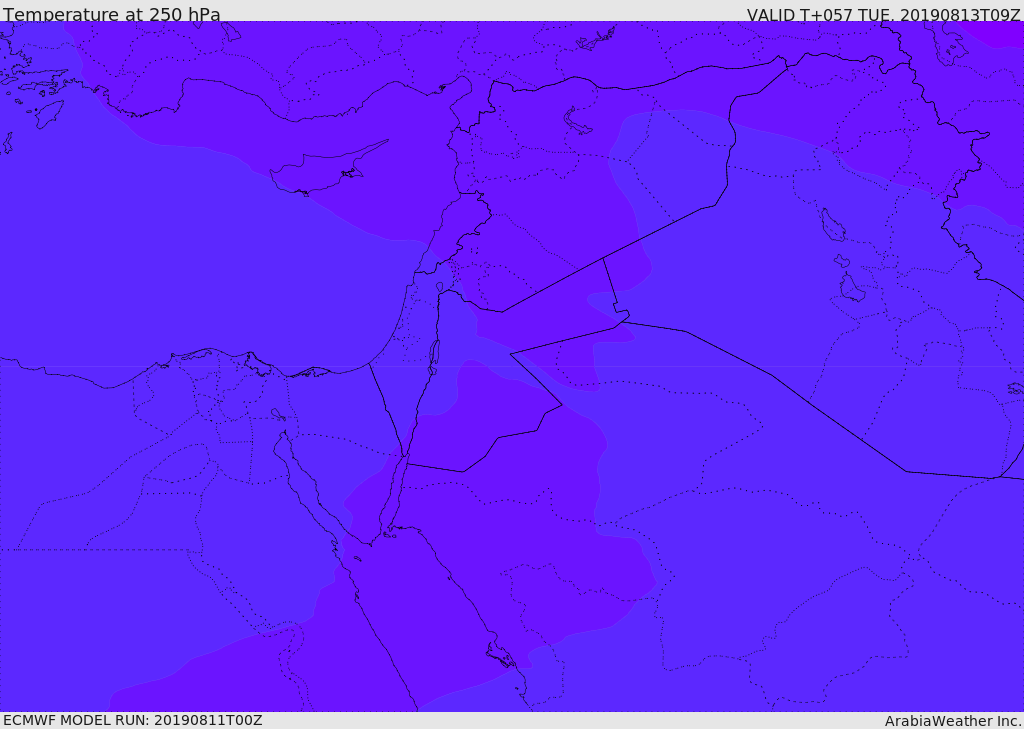Click the 'VALID T+057 TUE. 20190813T09Z' timestamp text
This screenshot has height=729, width=1024.
(x=884, y=14)
